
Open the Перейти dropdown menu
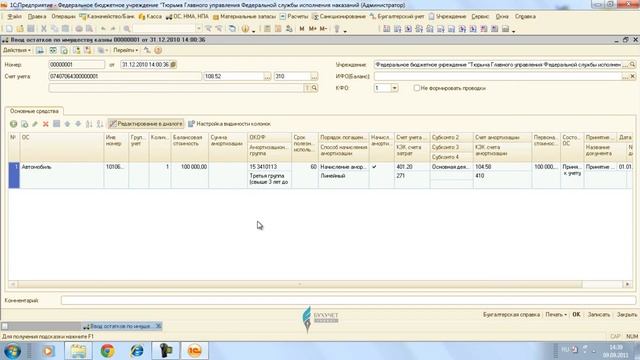[x=125, y=50]
